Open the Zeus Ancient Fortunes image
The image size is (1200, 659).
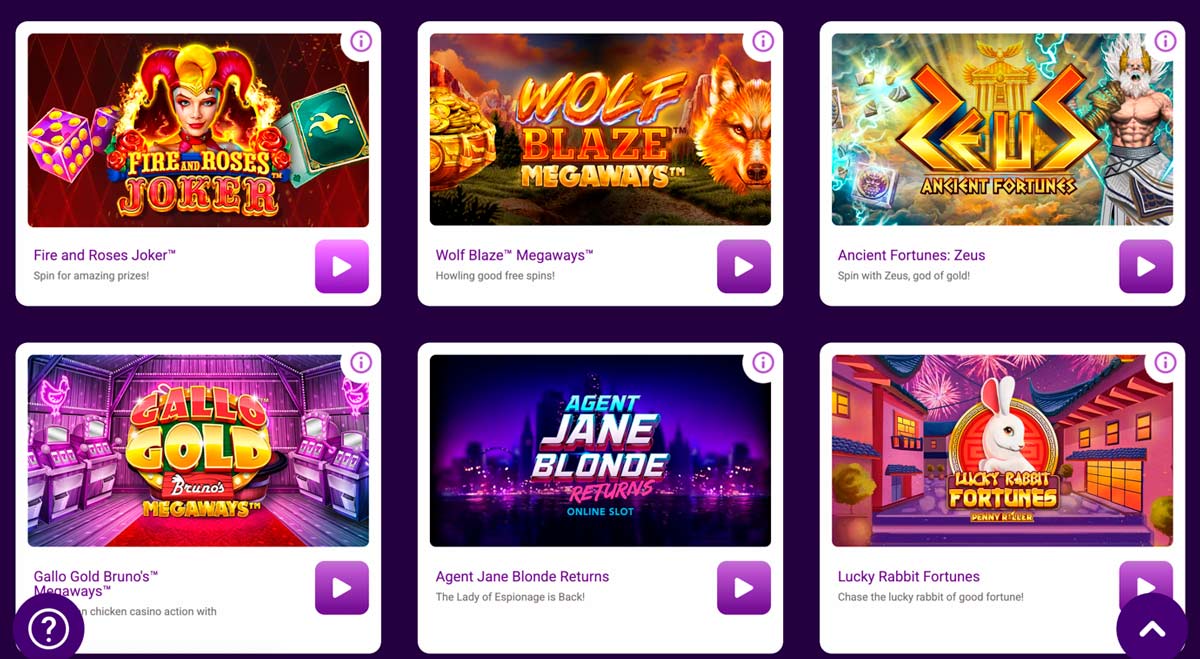(1002, 130)
